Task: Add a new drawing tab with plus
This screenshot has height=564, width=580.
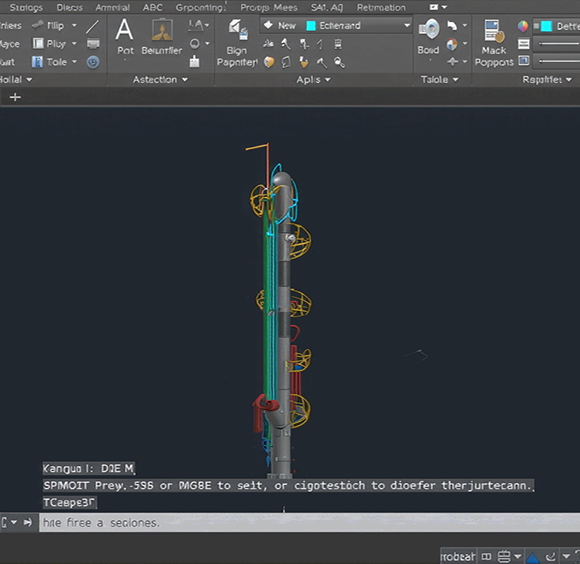Action: (x=15, y=97)
